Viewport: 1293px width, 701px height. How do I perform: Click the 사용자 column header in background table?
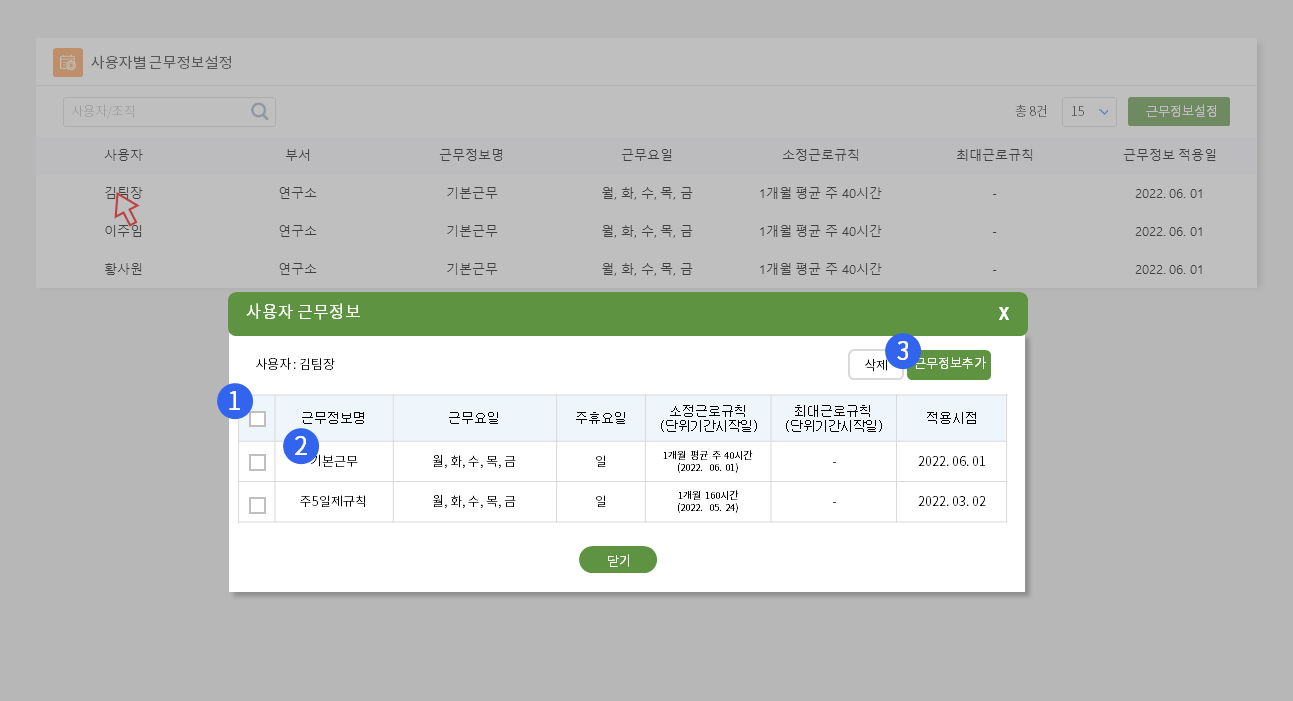point(124,155)
